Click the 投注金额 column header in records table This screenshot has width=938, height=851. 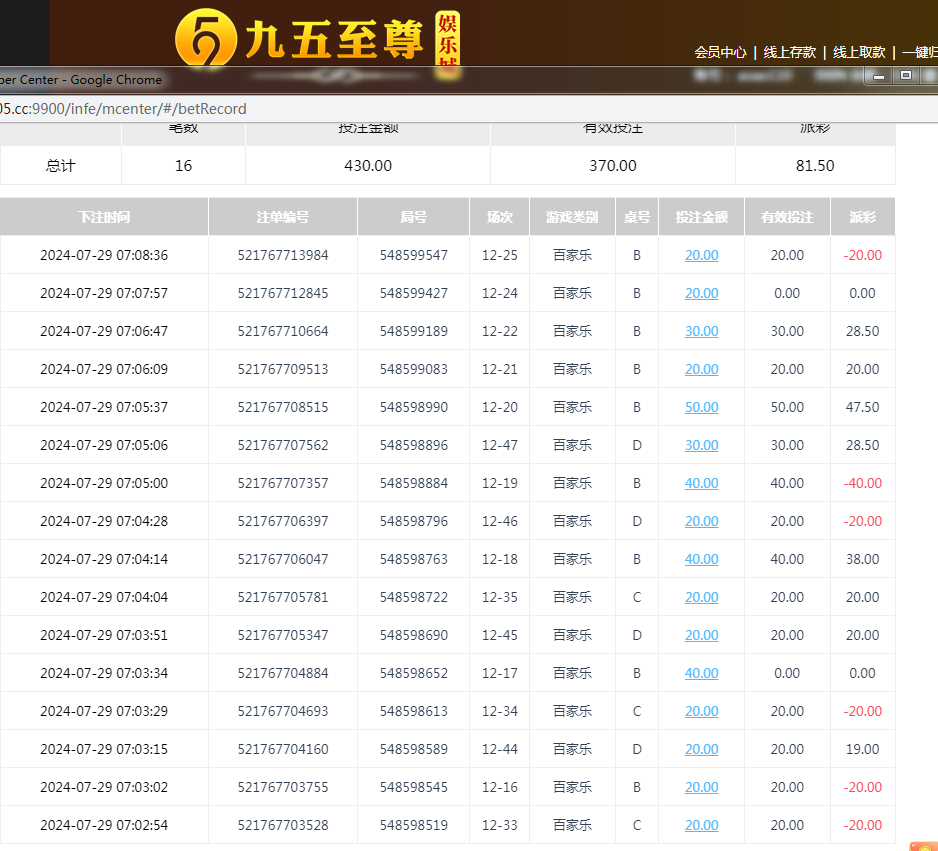[701, 217]
